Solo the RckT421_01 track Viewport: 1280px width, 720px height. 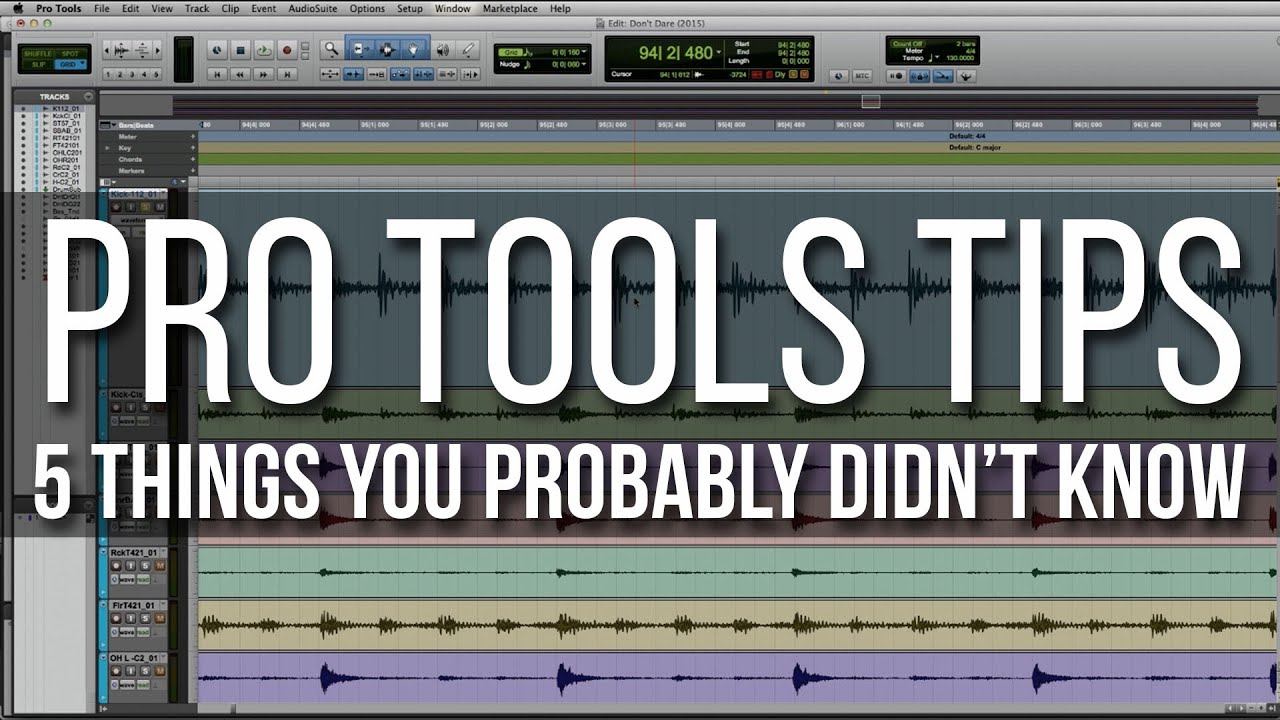coord(145,566)
